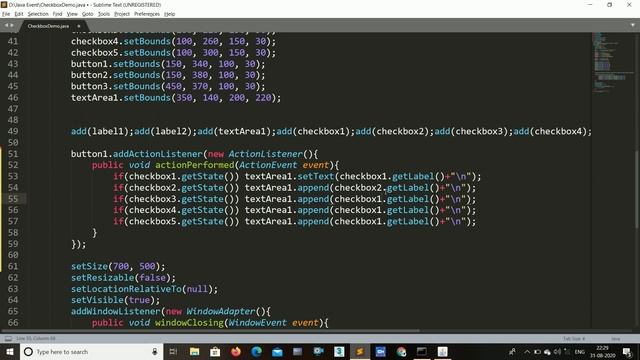This screenshot has width=640, height=360.
Task: Open Mail app from taskbar
Action: [277, 351]
